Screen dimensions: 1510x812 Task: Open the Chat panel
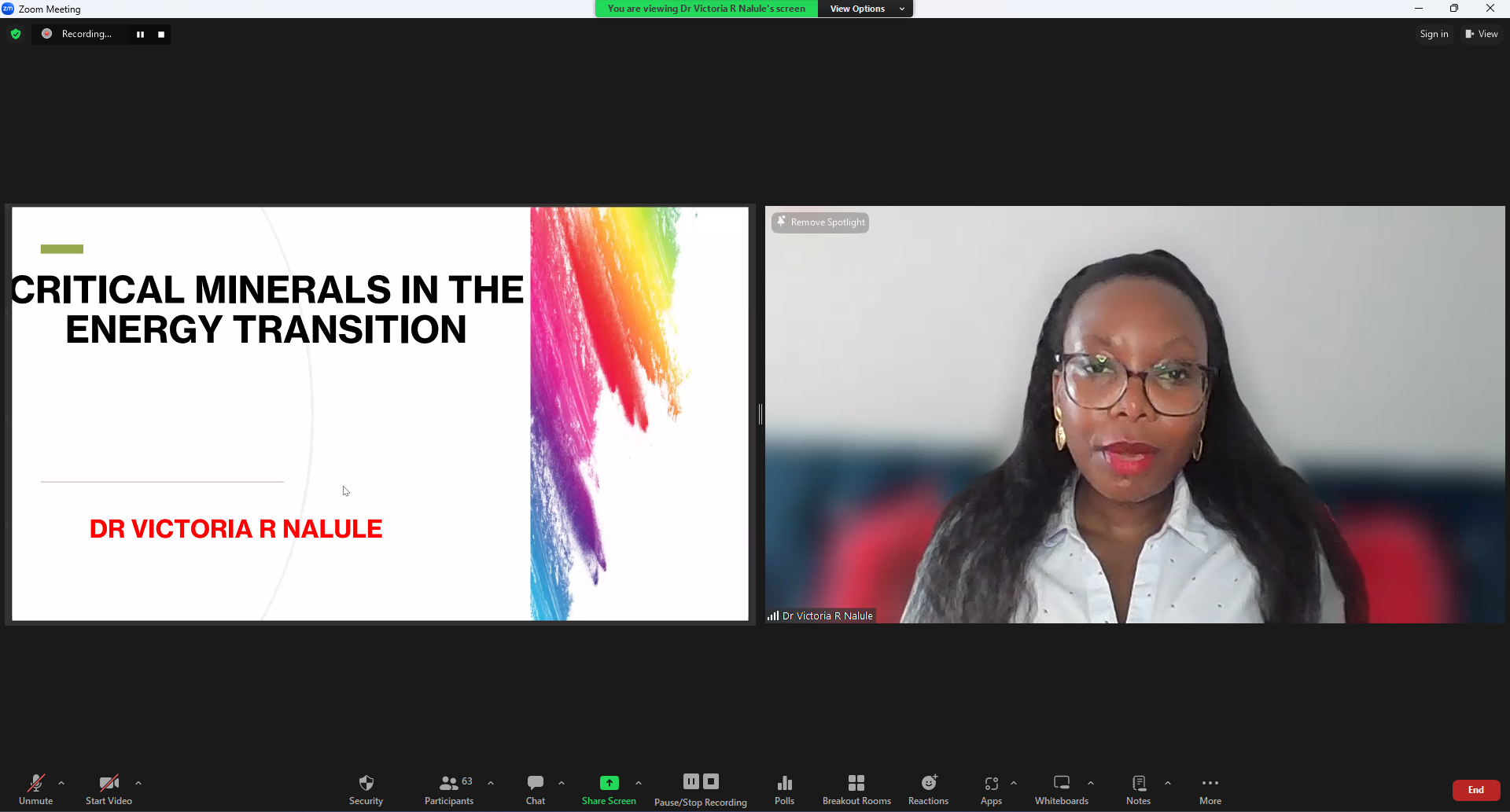536,789
